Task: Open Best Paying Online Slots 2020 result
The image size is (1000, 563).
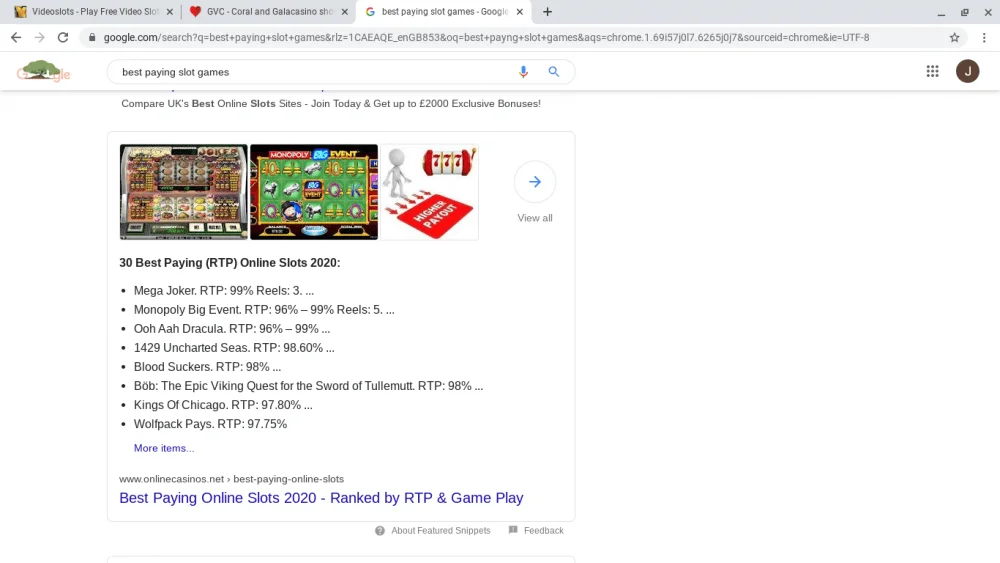Action: tap(321, 498)
